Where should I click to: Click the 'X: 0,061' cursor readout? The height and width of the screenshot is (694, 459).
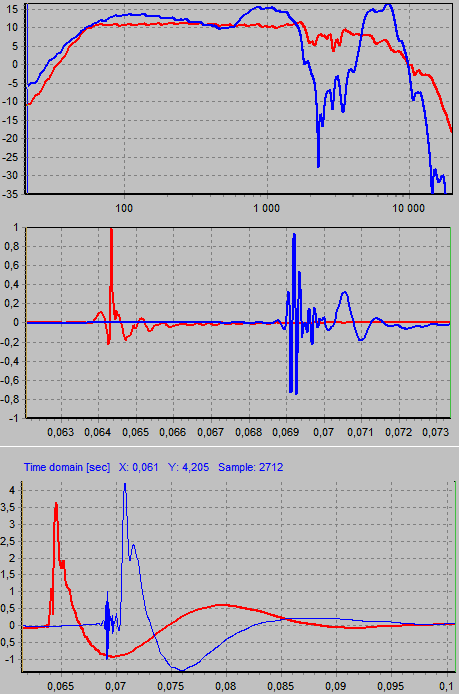coord(139,467)
